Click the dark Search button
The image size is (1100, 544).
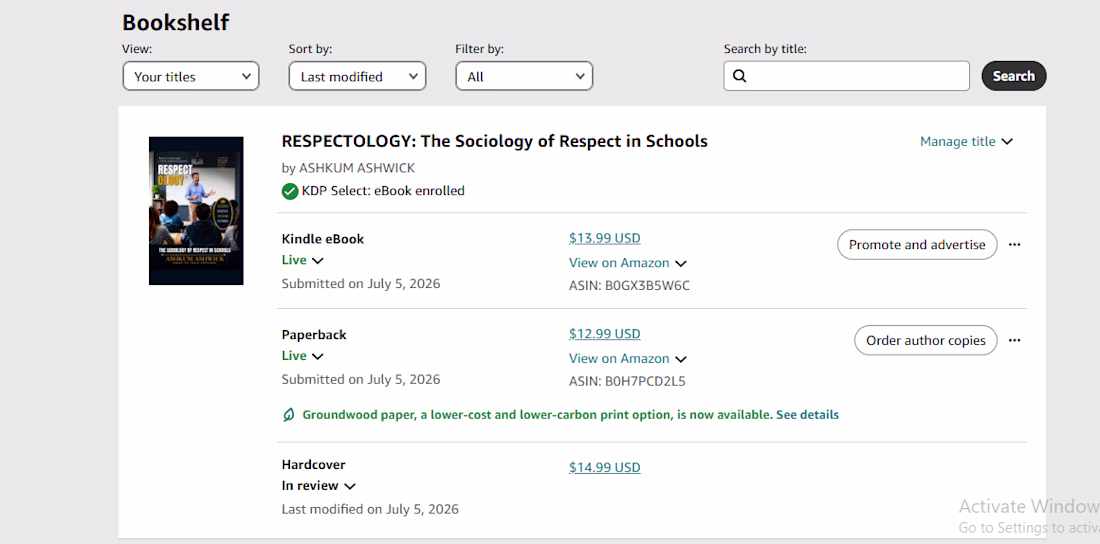tap(1014, 76)
